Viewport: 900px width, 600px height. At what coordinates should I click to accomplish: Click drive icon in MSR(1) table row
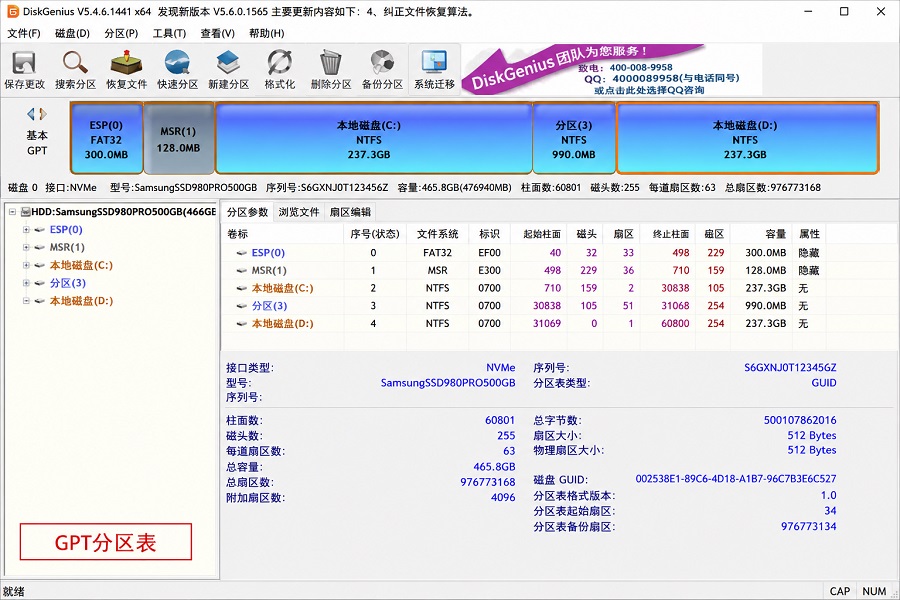tap(242, 270)
